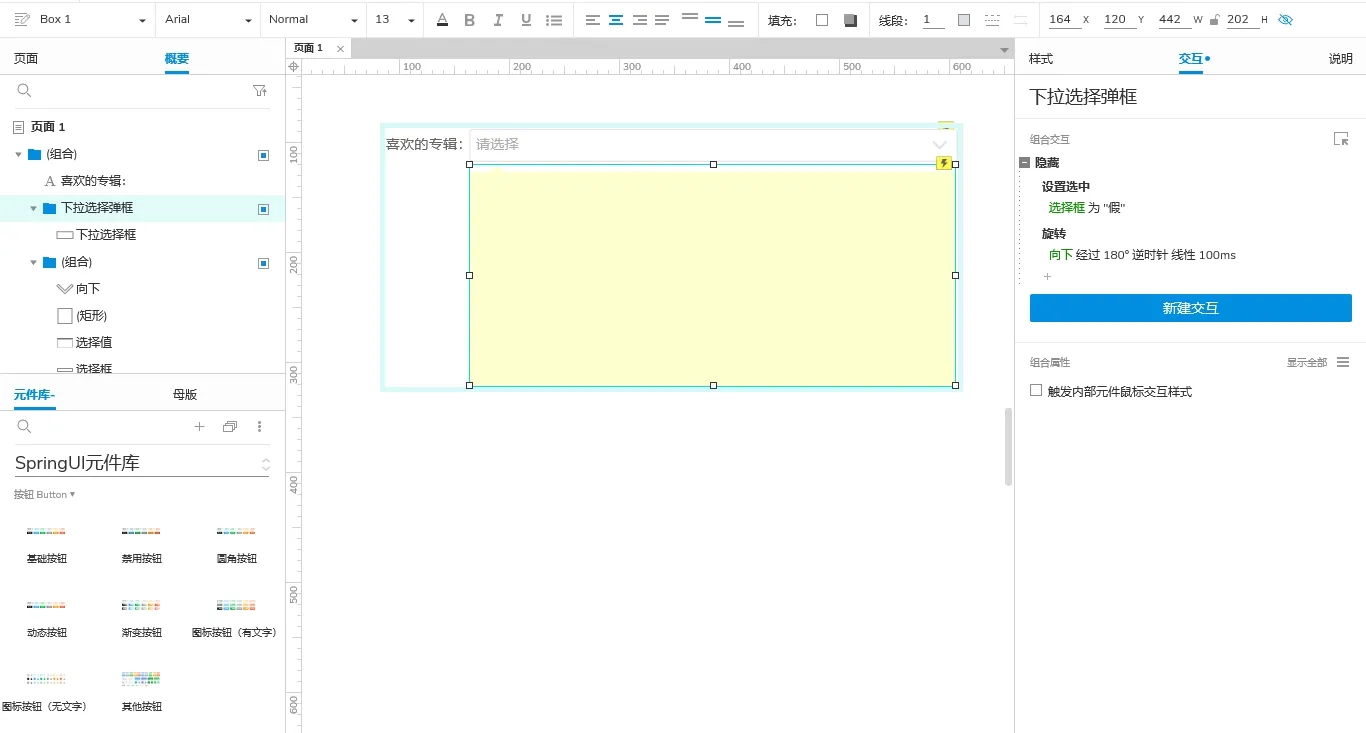This screenshot has height=733, width=1366.
Task: Align text to the left
Action: click(x=593, y=20)
